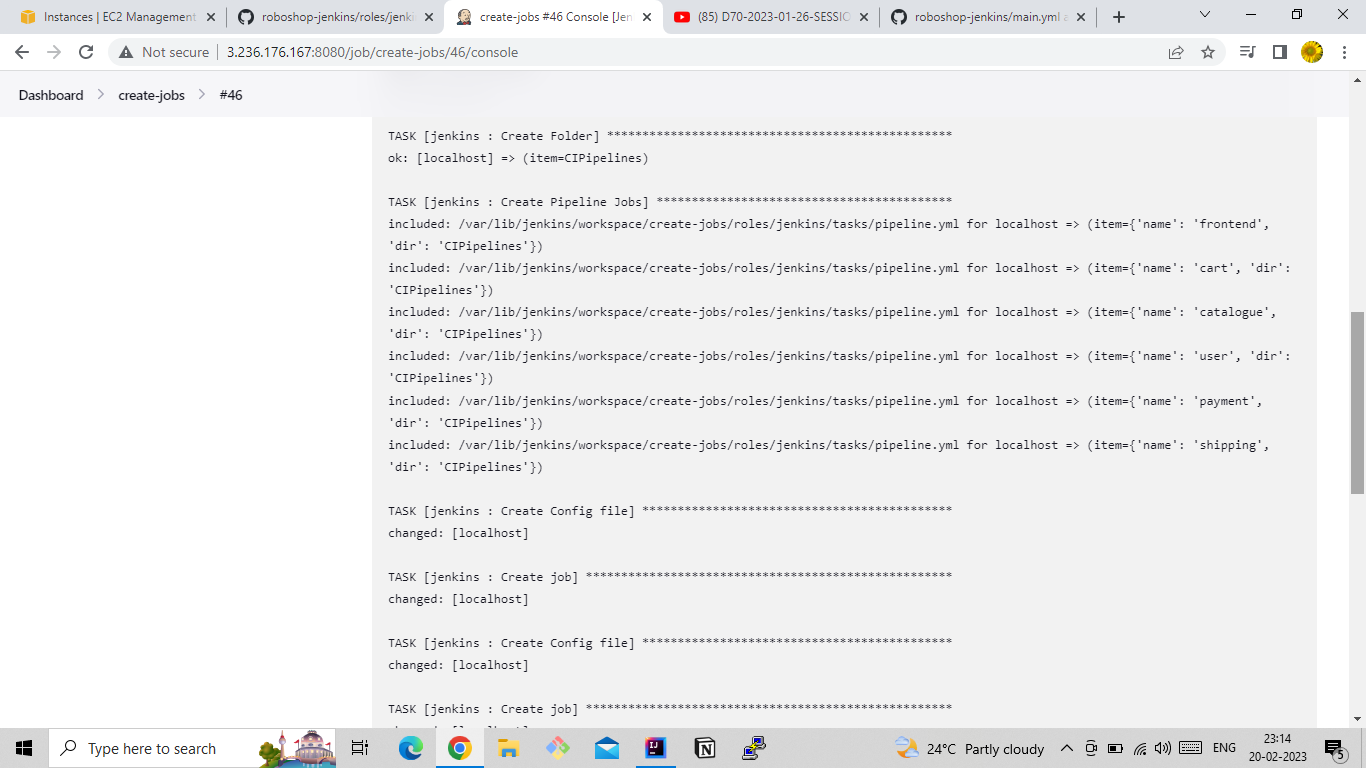Viewport: 1366px width, 768px height.
Task: Open Notion from taskbar
Action: coord(705,748)
